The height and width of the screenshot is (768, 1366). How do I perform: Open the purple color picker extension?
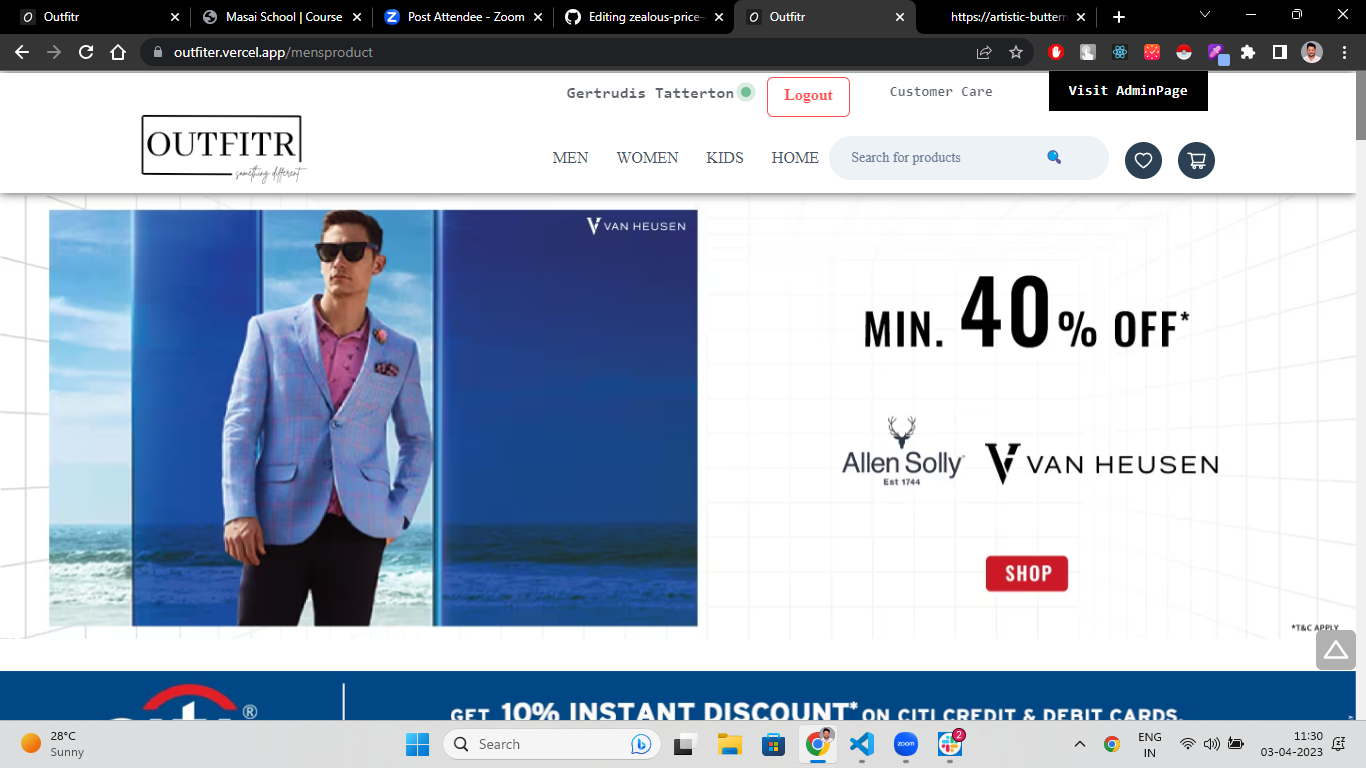click(1216, 53)
